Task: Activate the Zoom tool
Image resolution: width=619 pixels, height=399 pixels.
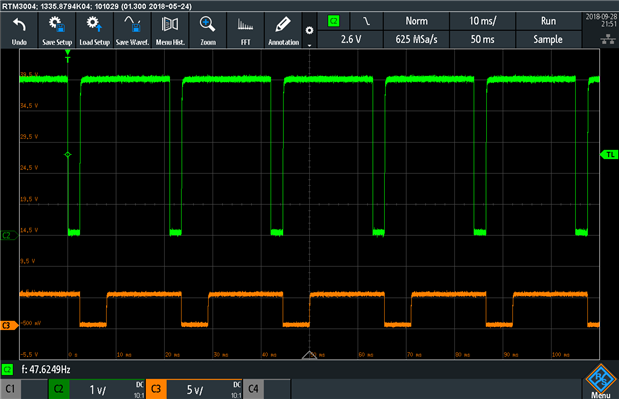Action: (x=208, y=30)
